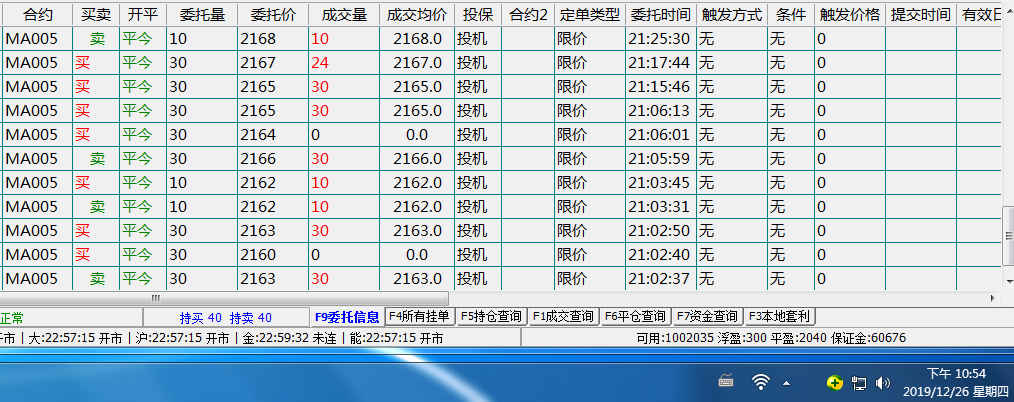
Task: Click the order price 2164 cell
Action: click(x=273, y=134)
